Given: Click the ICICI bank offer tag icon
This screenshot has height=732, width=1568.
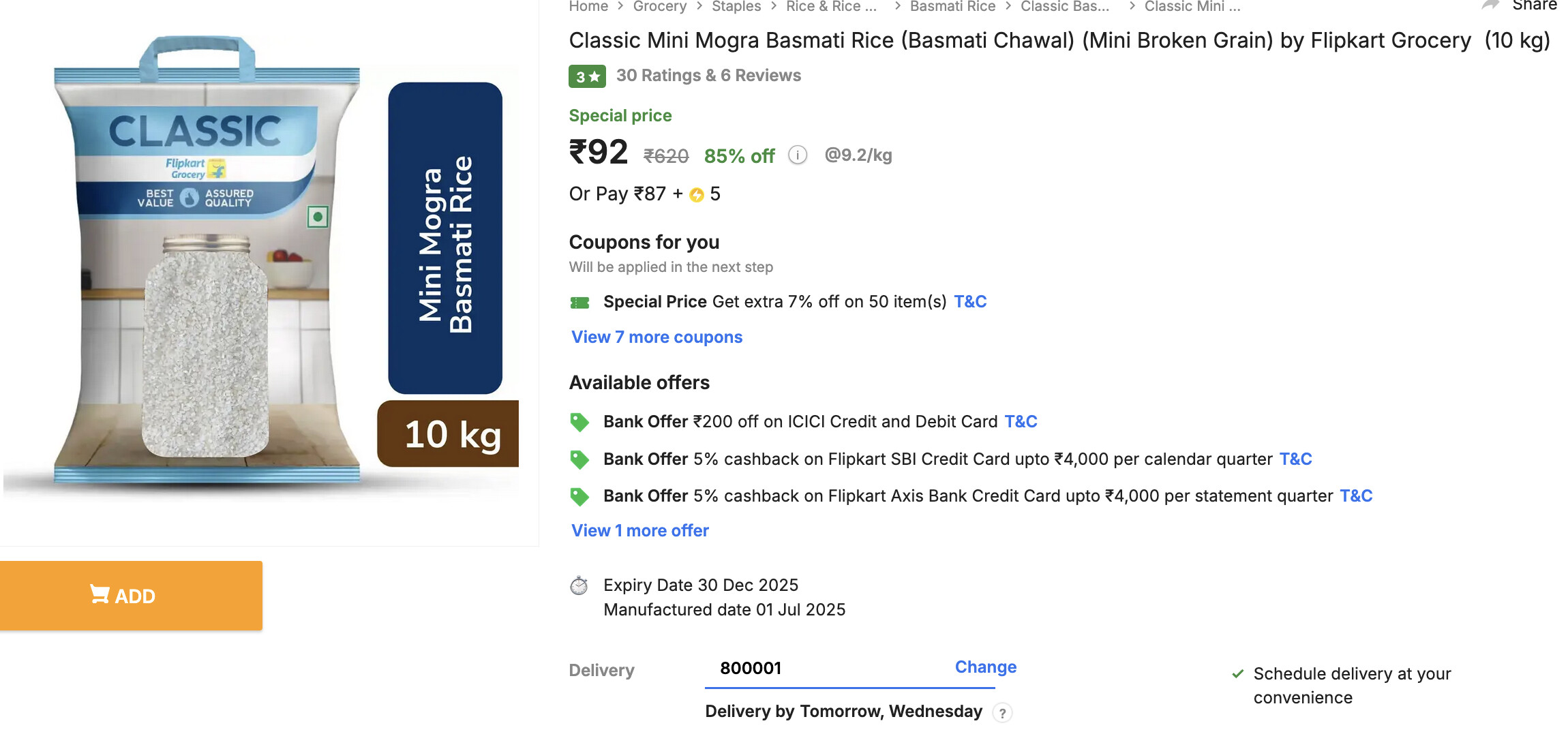Looking at the screenshot, I should [579, 423].
